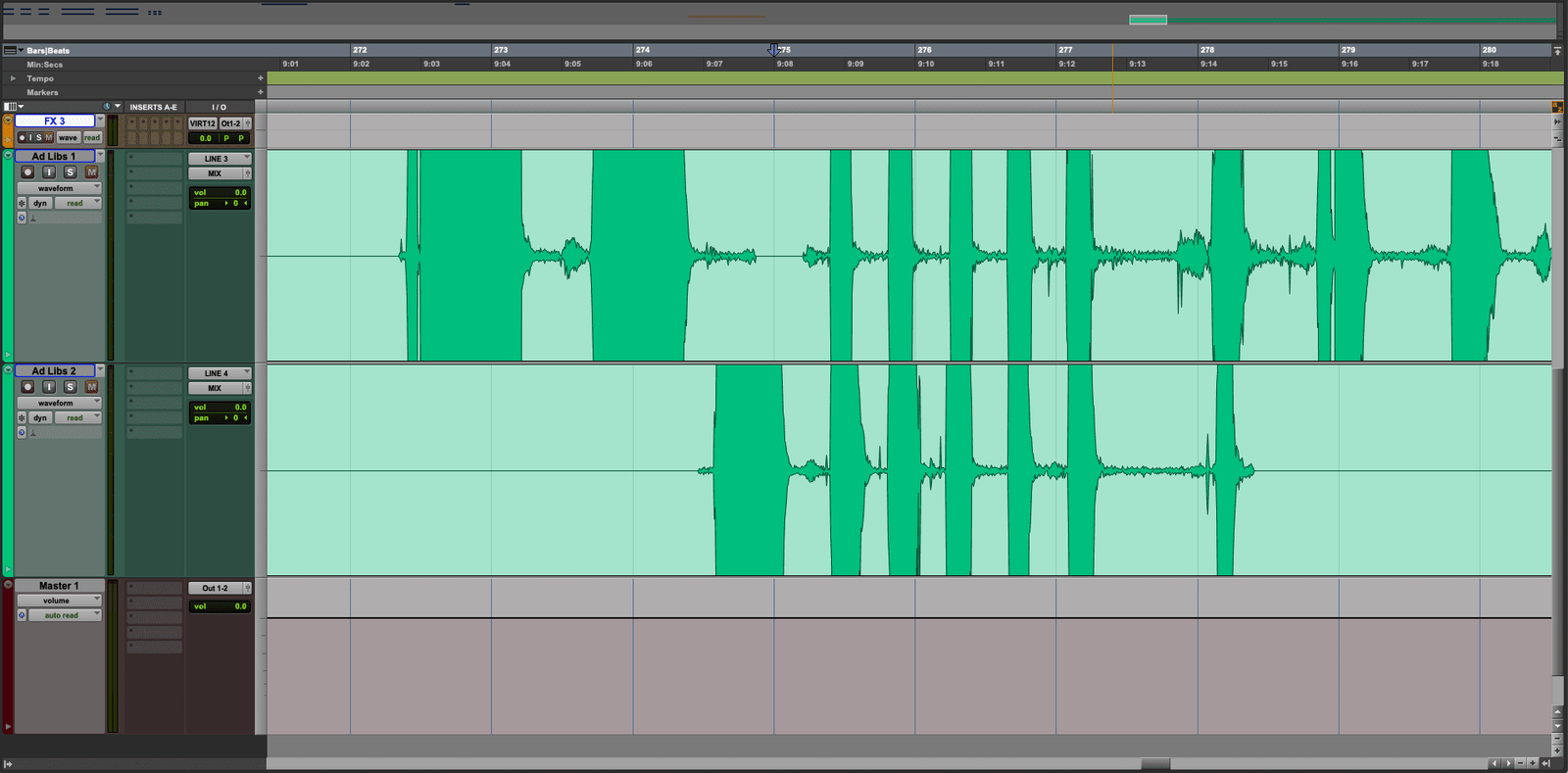
Task: Open the LINE 4 input selector on Ad Libs 2
Action: pos(219,373)
